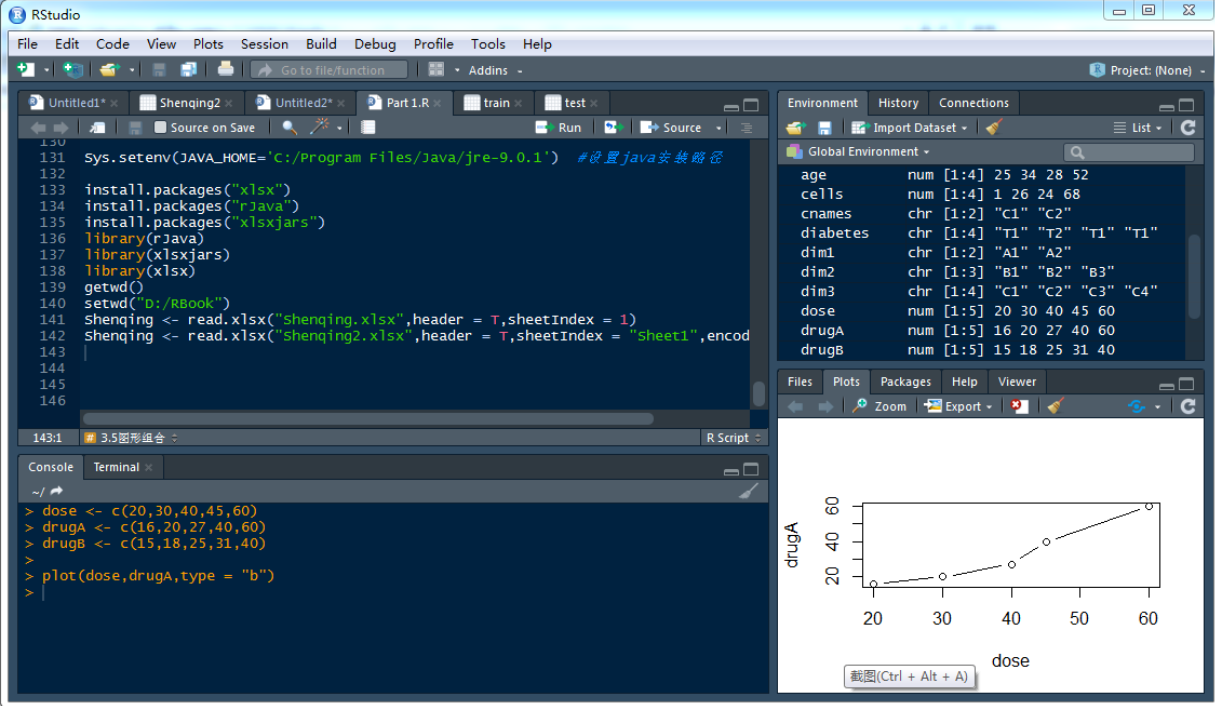
Task: Open Global Environment selector
Action: pyautogui.click(x=858, y=152)
